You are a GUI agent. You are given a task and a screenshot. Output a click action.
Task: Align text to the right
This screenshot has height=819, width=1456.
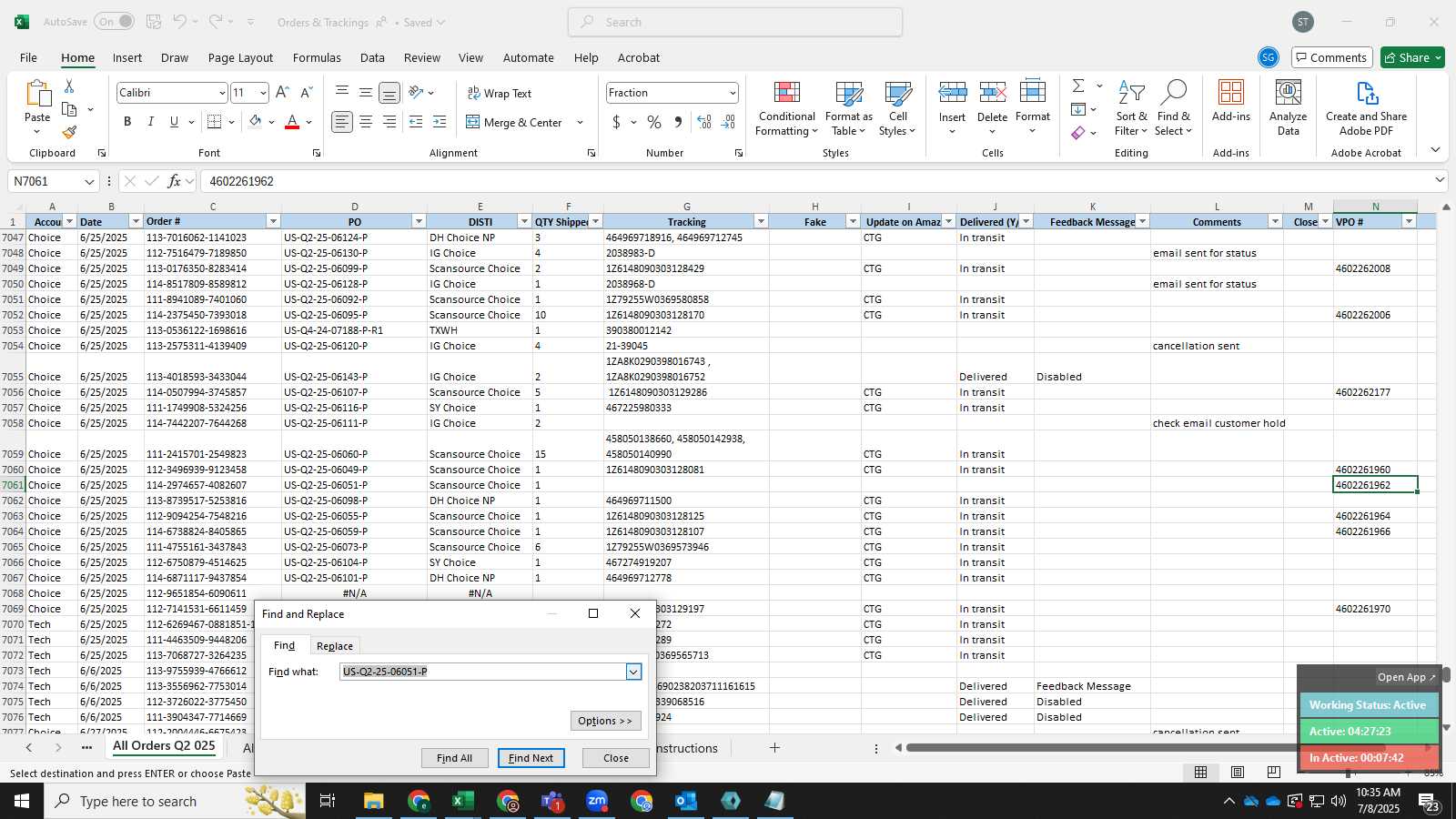point(389,122)
